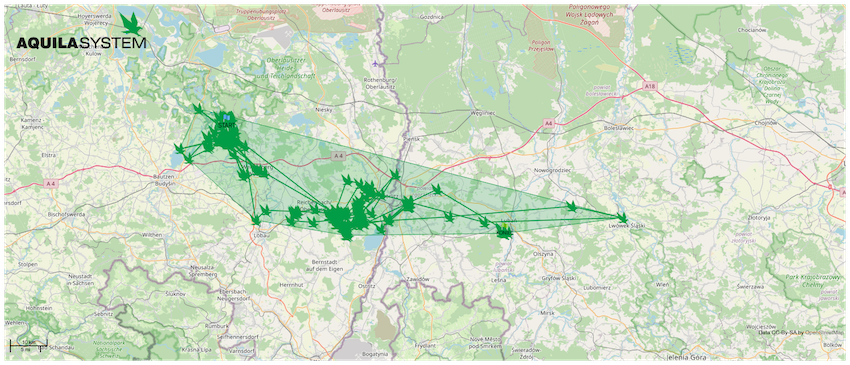The width and height of the screenshot is (850, 365).
Task: Click the Zgorzelec-area eagle cluster marker
Action: click(x=407, y=204)
